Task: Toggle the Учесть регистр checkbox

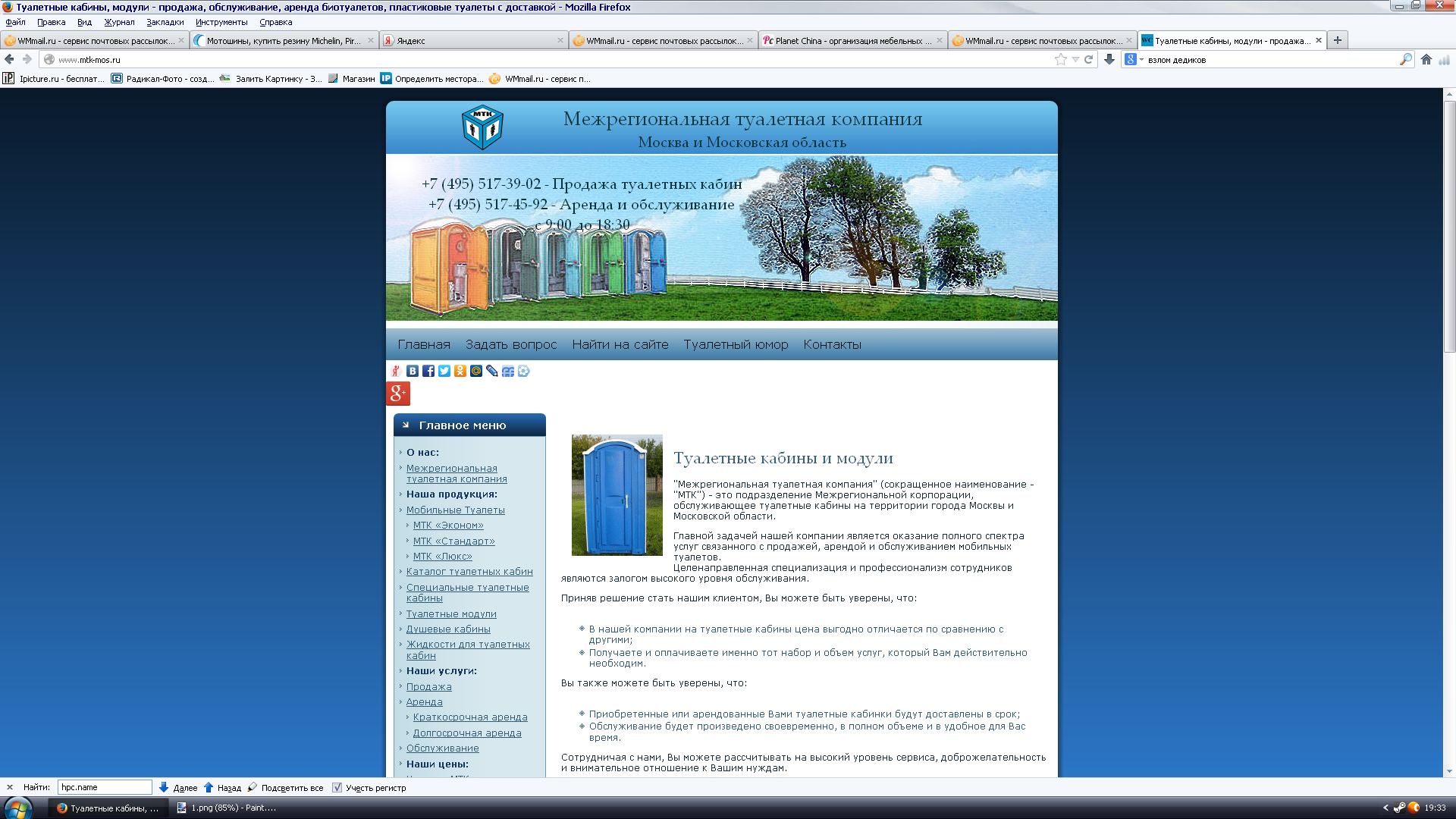Action: [337, 787]
